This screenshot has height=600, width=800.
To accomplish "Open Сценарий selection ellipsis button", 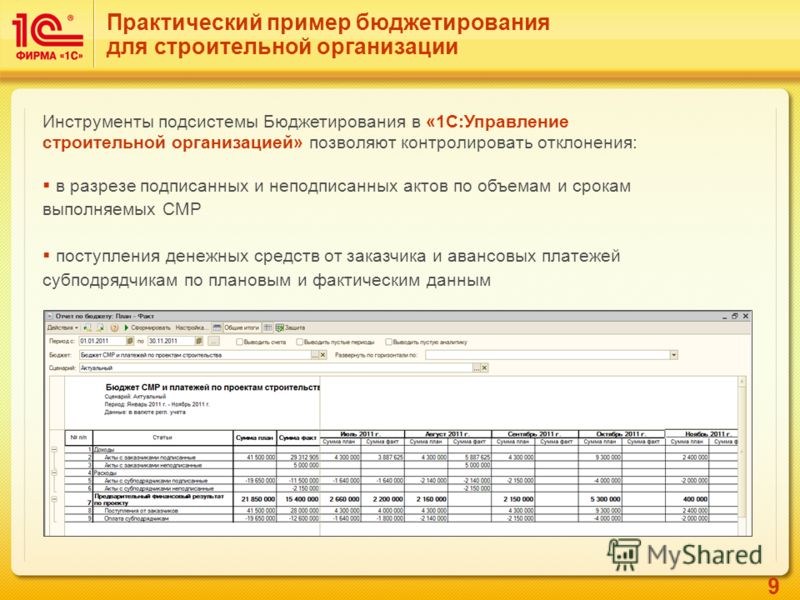I will 477,367.
